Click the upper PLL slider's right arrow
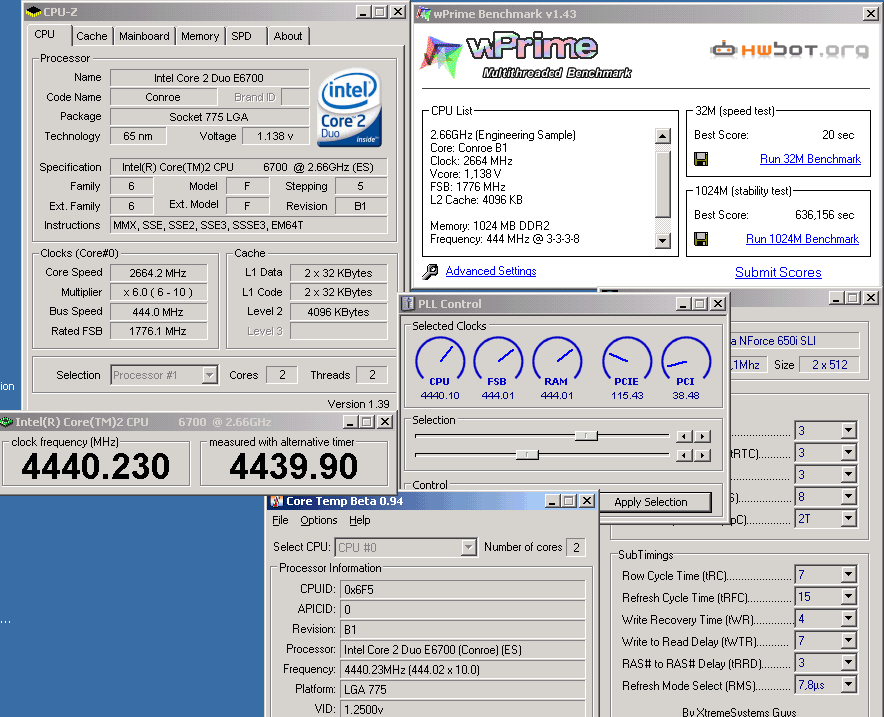 pos(702,436)
